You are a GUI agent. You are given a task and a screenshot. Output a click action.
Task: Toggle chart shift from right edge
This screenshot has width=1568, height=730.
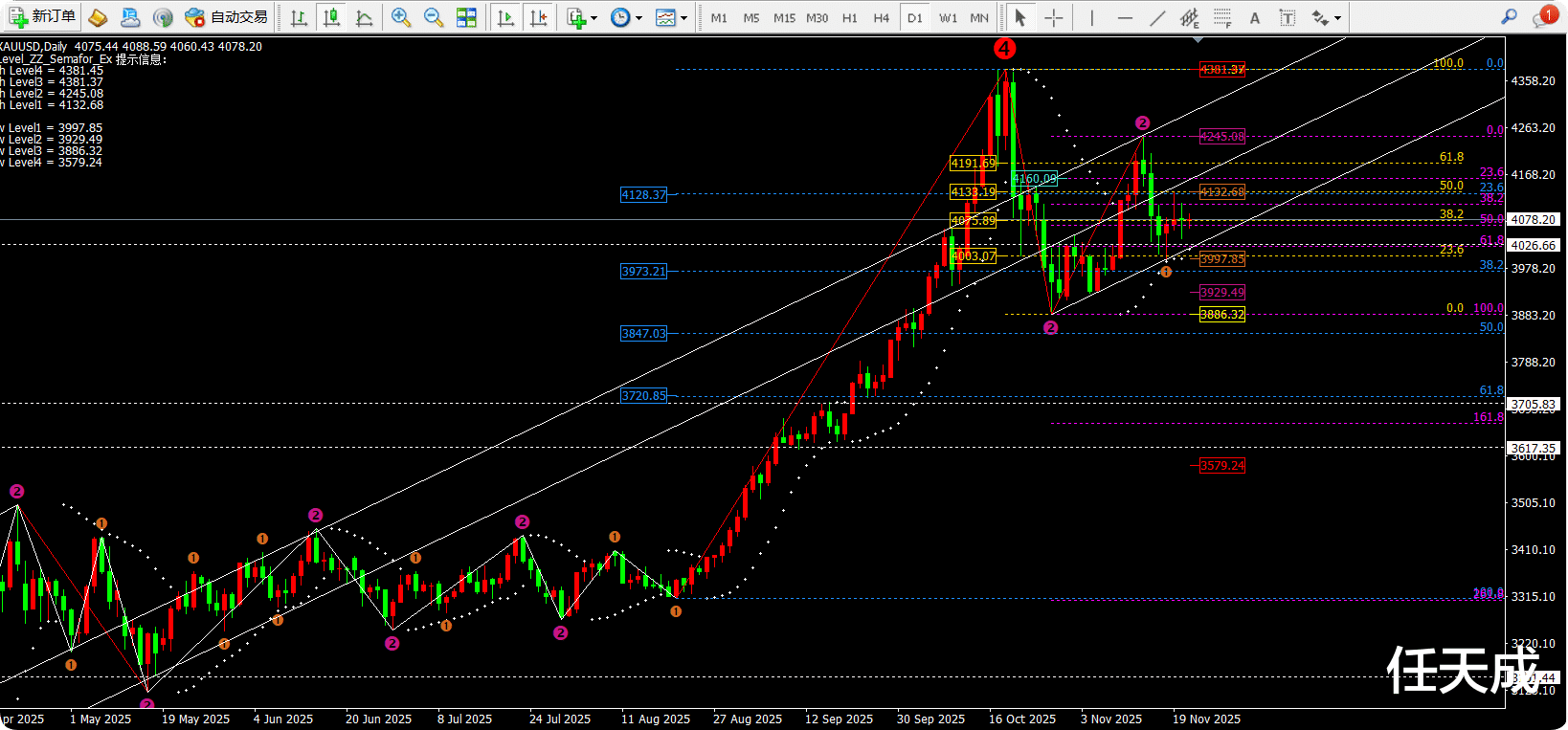(x=538, y=17)
